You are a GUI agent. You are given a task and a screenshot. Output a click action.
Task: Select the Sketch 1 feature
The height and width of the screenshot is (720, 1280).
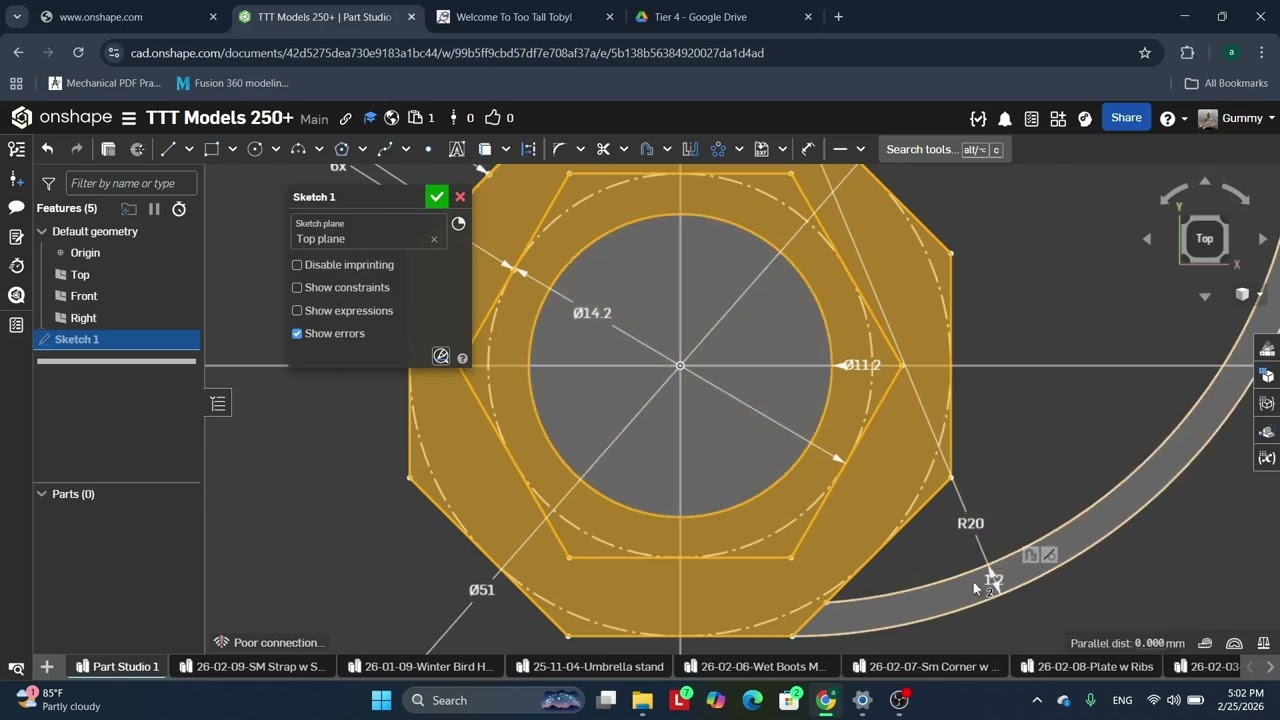tap(117, 340)
